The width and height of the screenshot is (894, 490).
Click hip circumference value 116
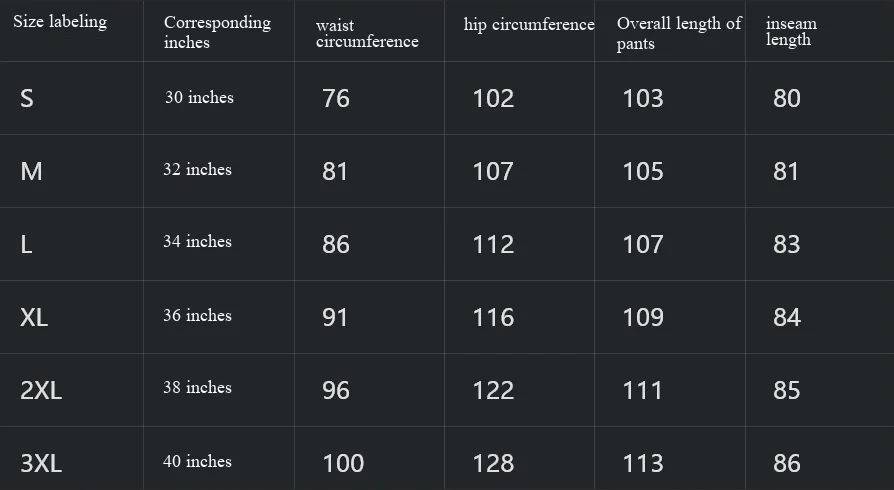pyautogui.click(x=493, y=317)
